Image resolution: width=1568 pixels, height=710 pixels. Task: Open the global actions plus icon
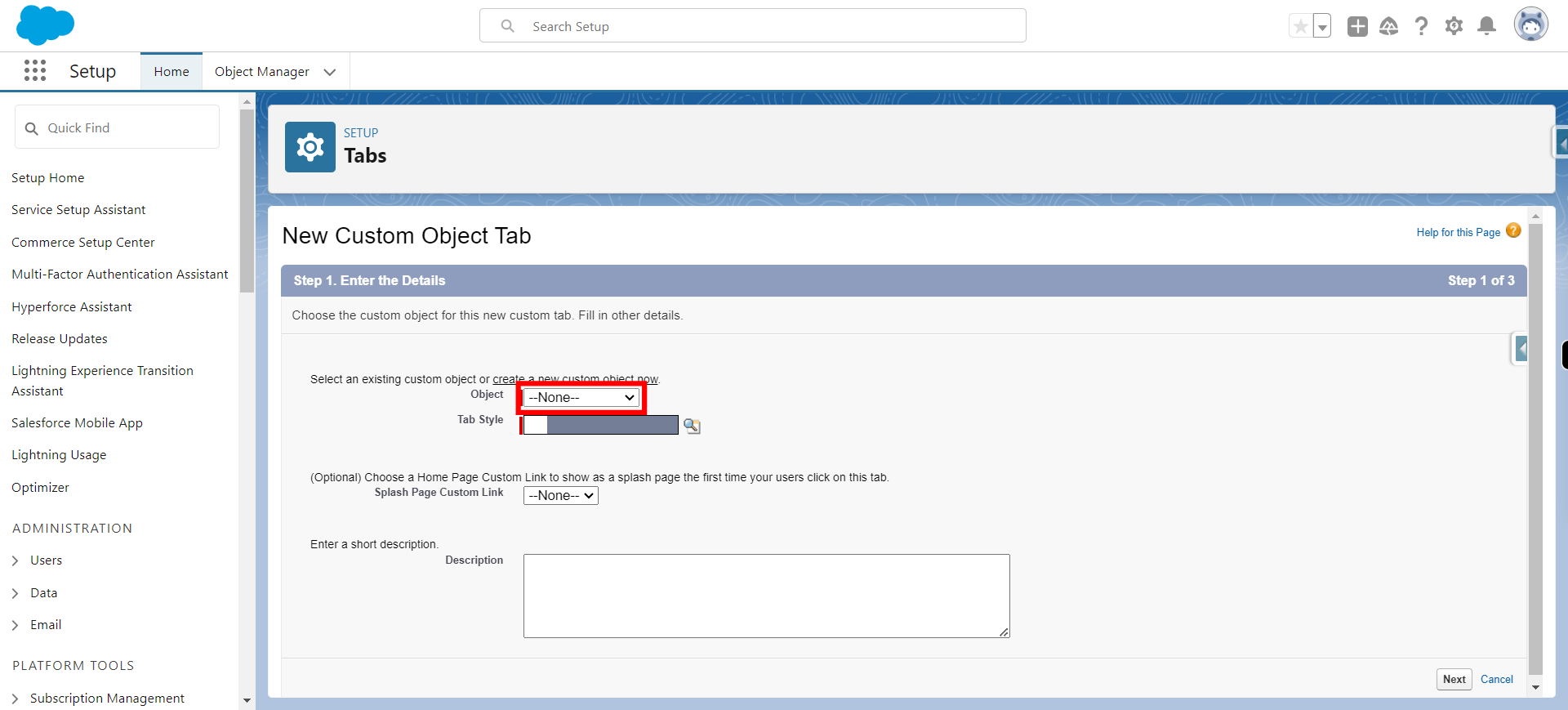click(1357, 26)
